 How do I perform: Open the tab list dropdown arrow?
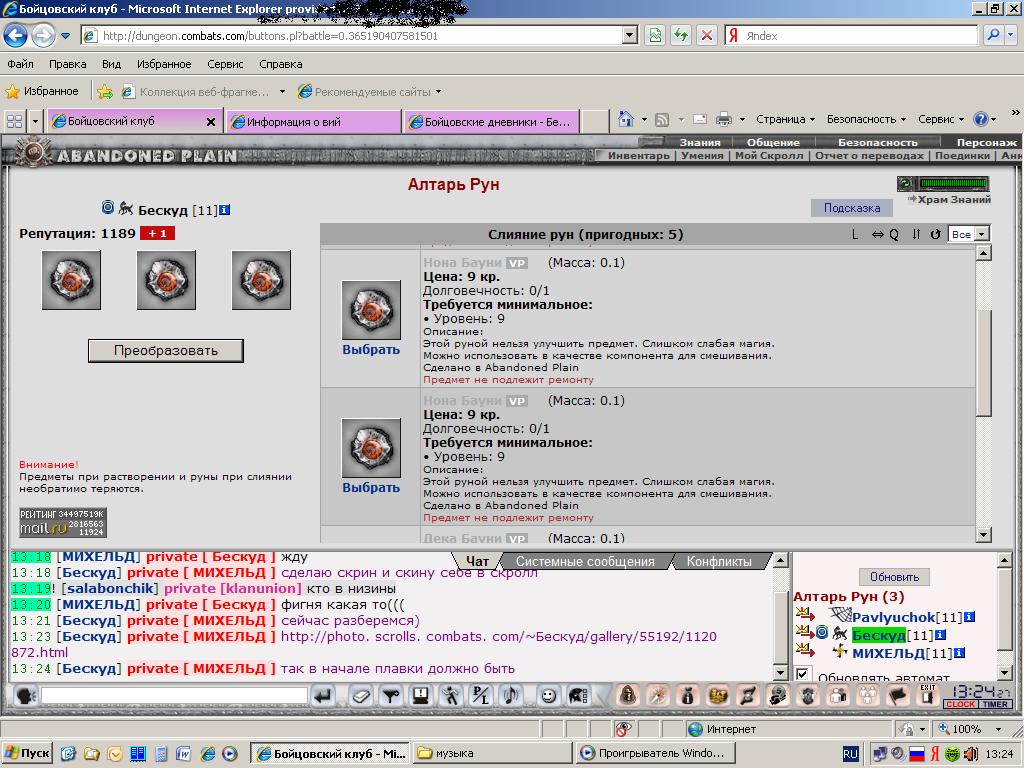click(x=36, y=121)
